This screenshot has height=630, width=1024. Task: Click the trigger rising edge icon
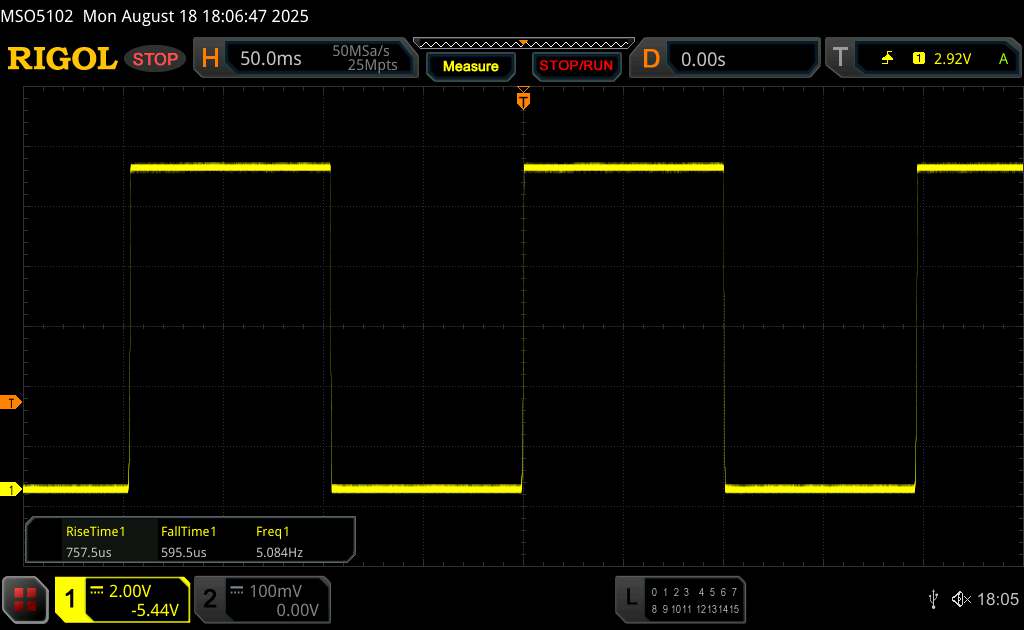[887, 59]
